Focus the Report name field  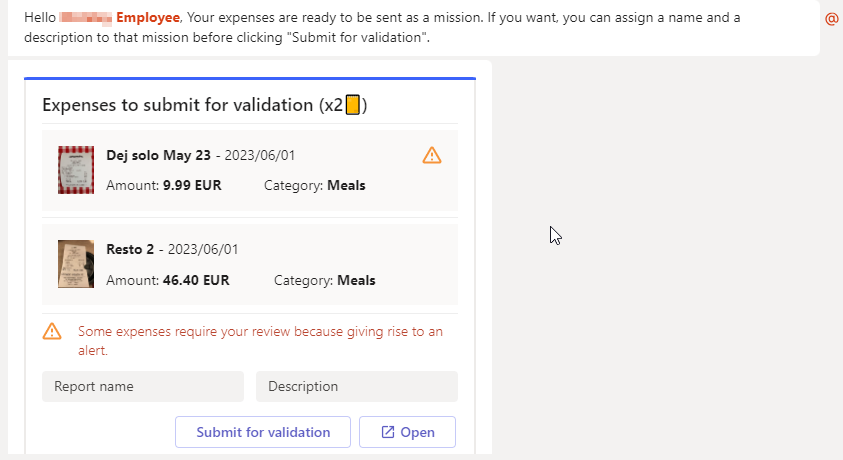click(x=143, y=386)
